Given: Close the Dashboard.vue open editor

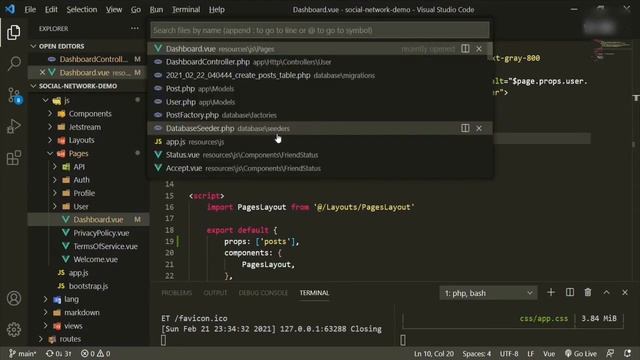Looking at the screenshot, I should pos(42,72).
